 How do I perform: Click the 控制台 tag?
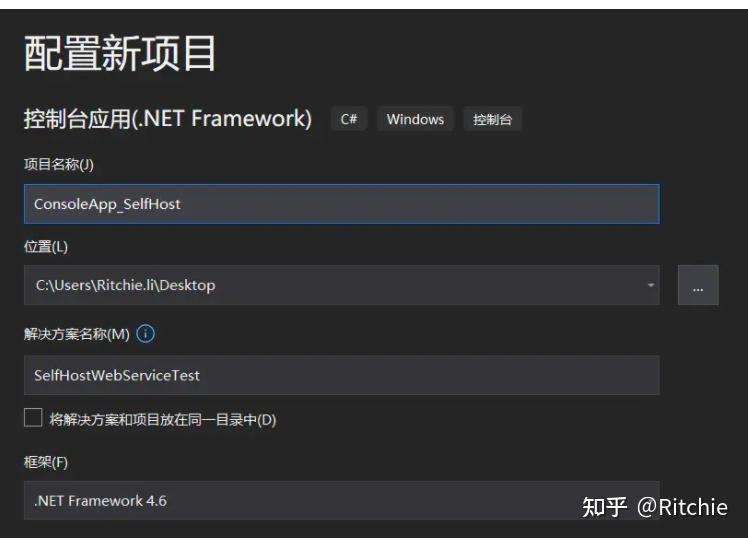click(x=492, y=119)
